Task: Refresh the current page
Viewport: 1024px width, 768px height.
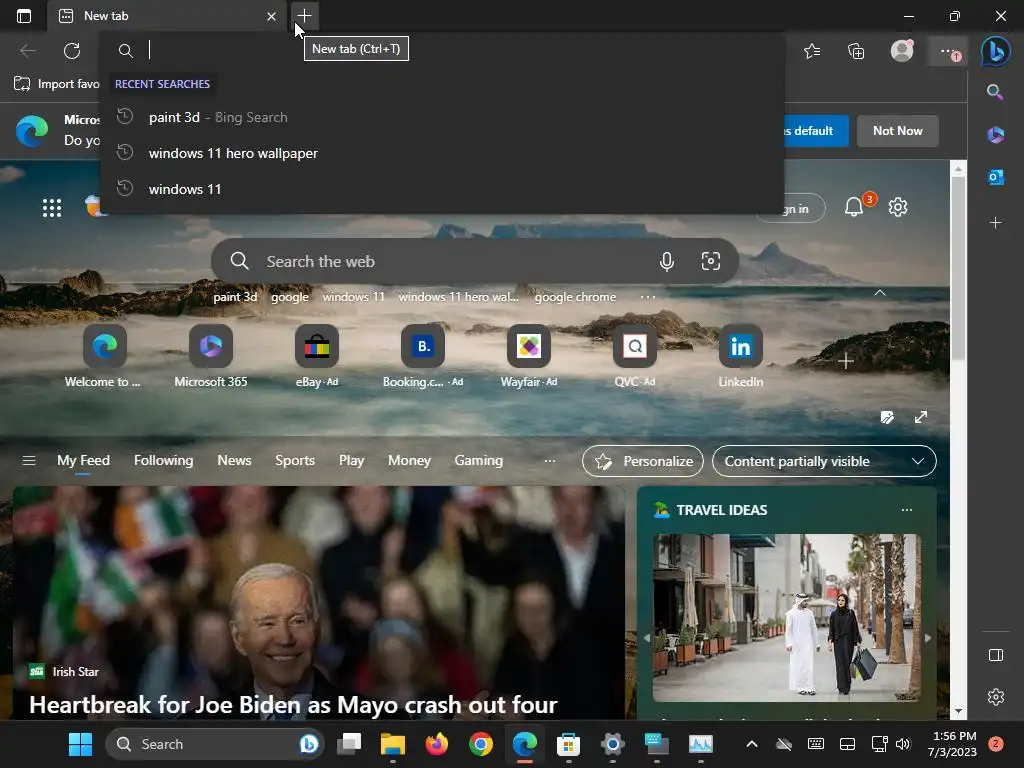Action: point(72,50)
